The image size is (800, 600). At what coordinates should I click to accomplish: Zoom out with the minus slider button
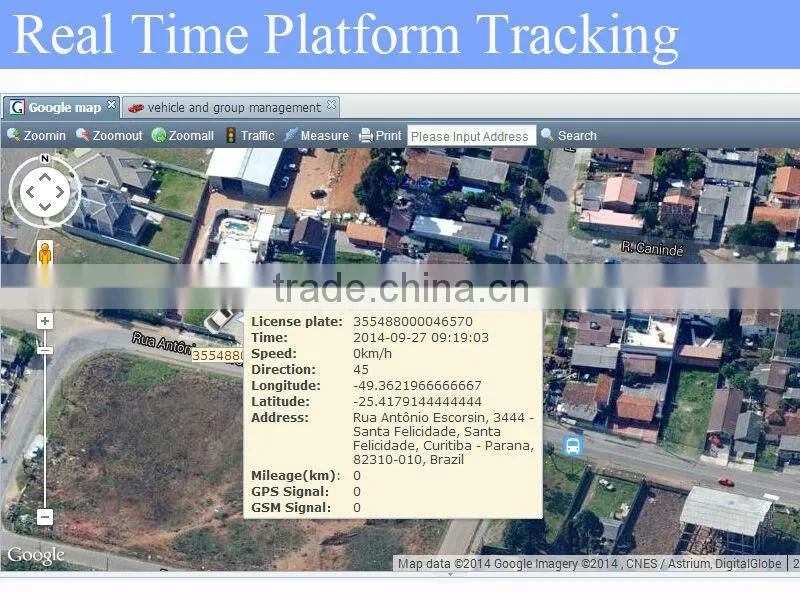45,517
